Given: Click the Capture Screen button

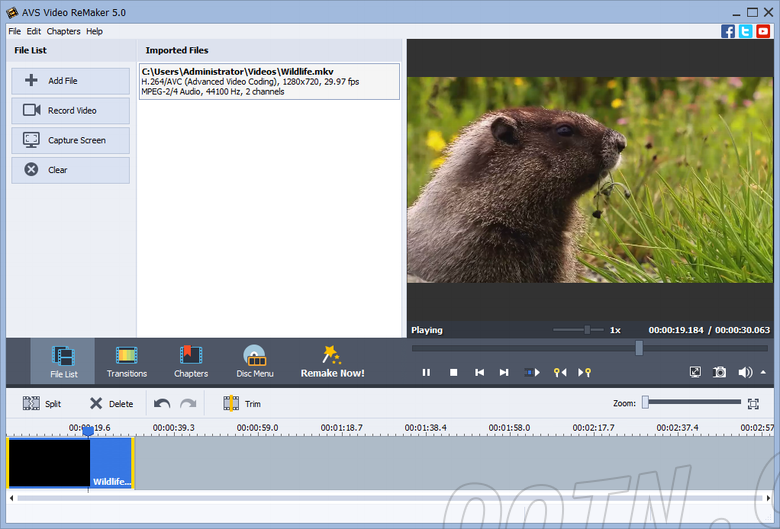Looking at the screenshot, I should pos(71,140).
